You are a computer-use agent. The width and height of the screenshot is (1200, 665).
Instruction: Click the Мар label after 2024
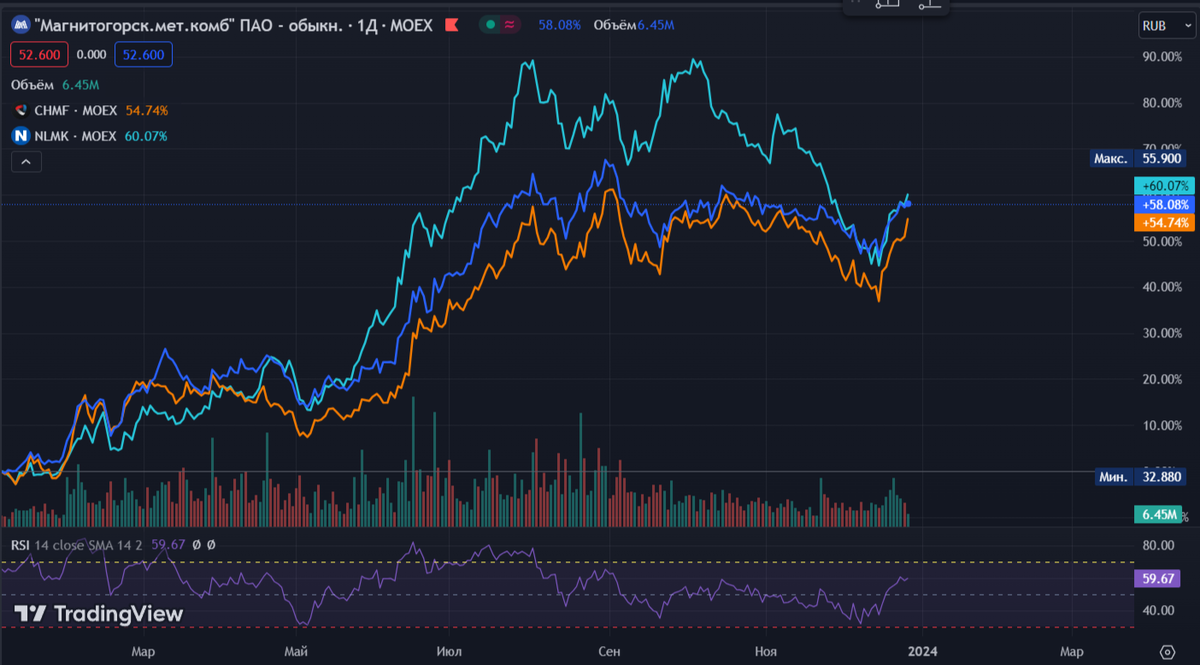pyautogui.click(x=1071, y=651)
